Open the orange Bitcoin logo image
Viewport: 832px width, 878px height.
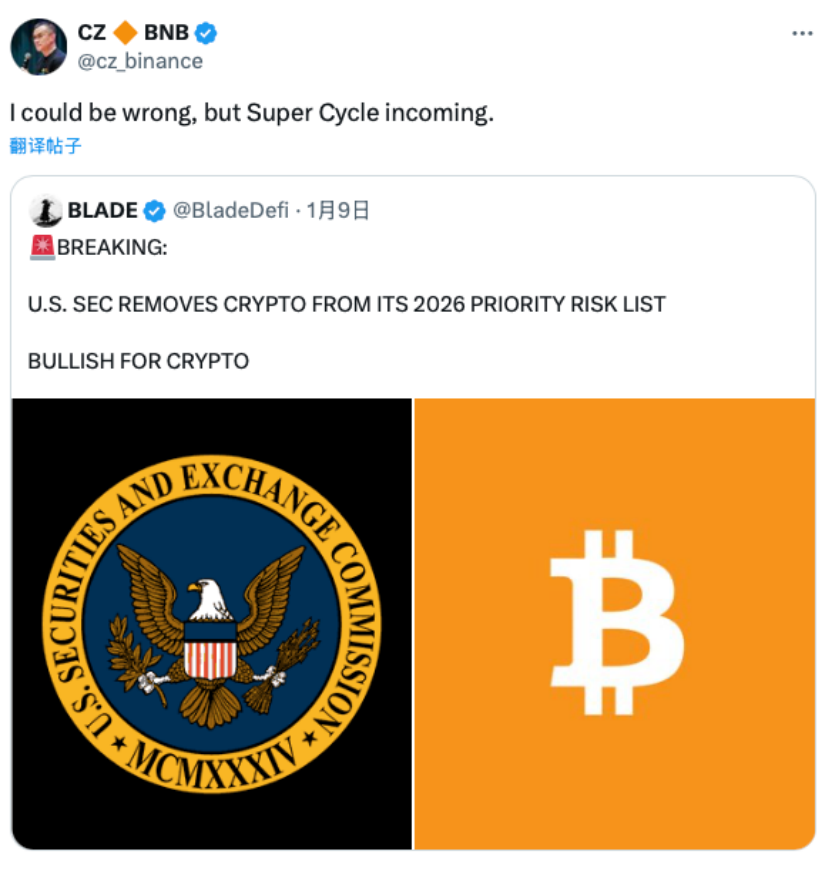(x=615, y=623)
